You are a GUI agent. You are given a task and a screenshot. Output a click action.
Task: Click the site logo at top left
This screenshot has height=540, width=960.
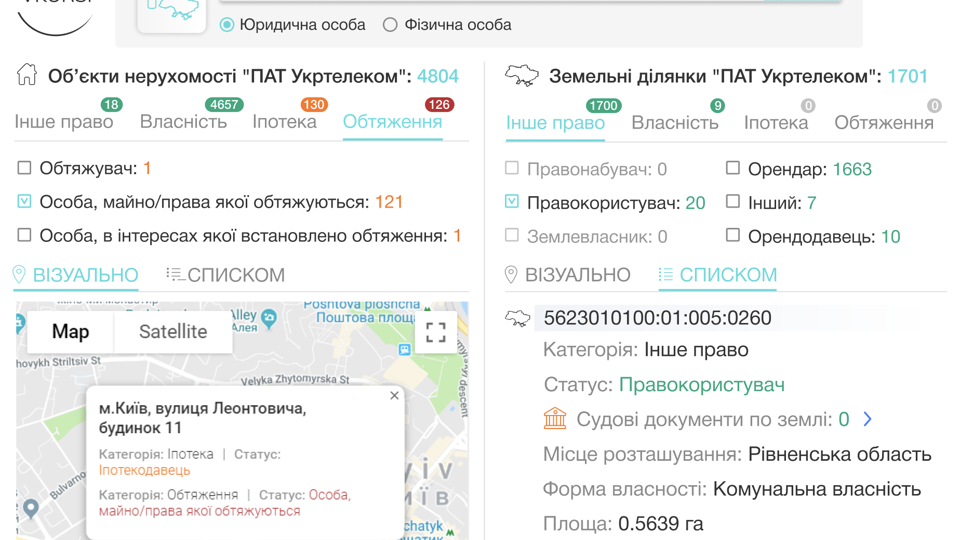[56, 17]
